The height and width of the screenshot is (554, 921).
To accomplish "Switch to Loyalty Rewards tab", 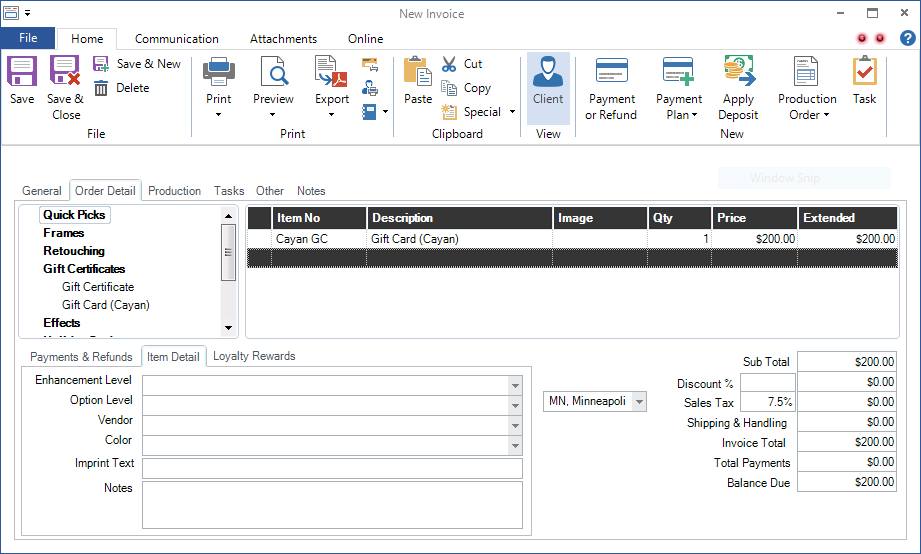I will tap(254, 356).
